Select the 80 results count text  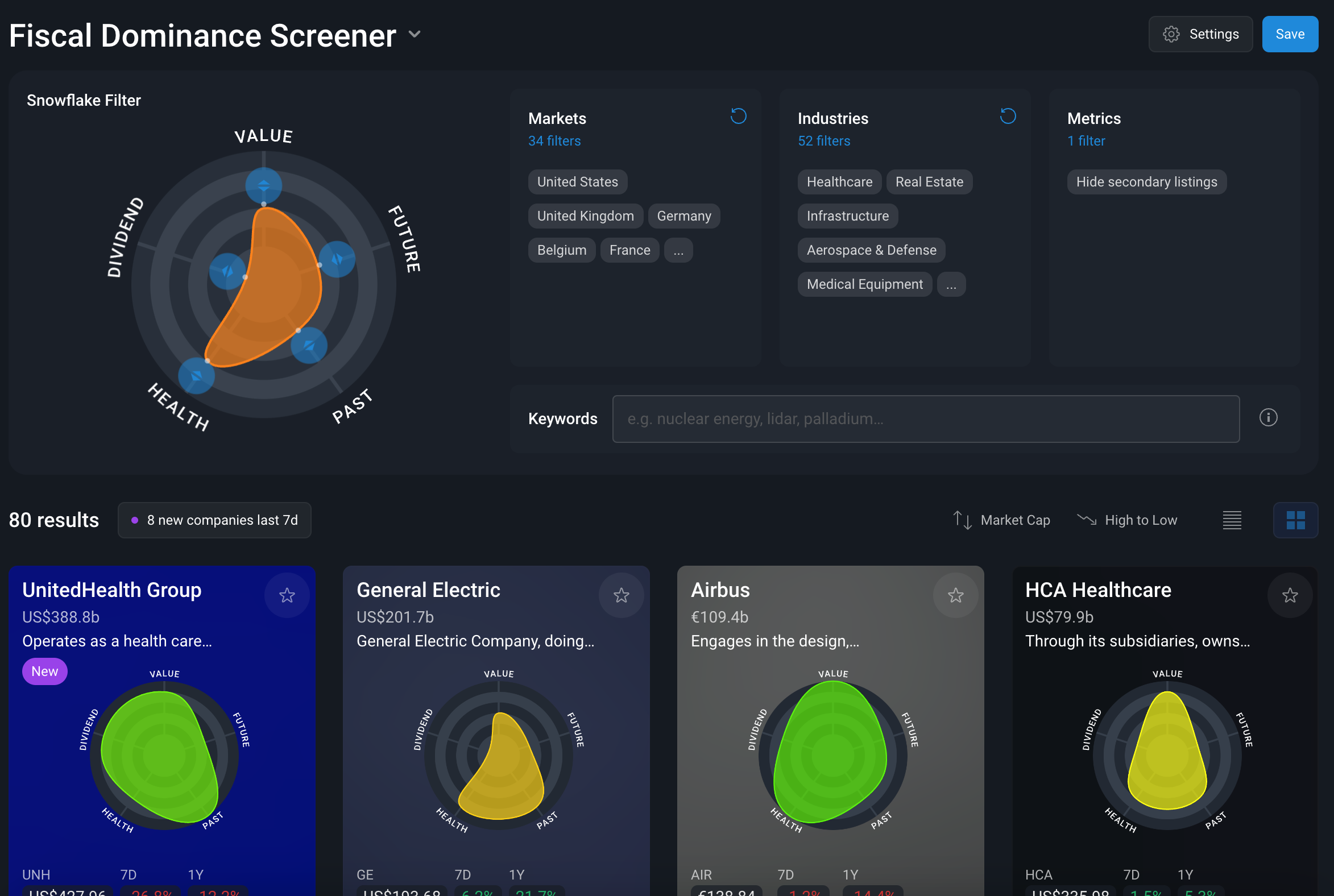54,520
